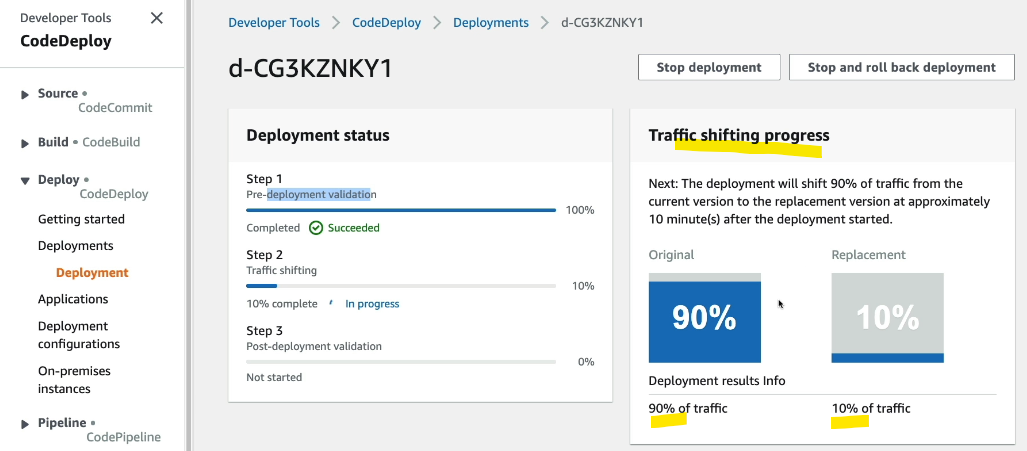The image size is (1027, 451).
Task: Click the 'Next: The deployment will shift' paragraph
Action: (819, 201)
